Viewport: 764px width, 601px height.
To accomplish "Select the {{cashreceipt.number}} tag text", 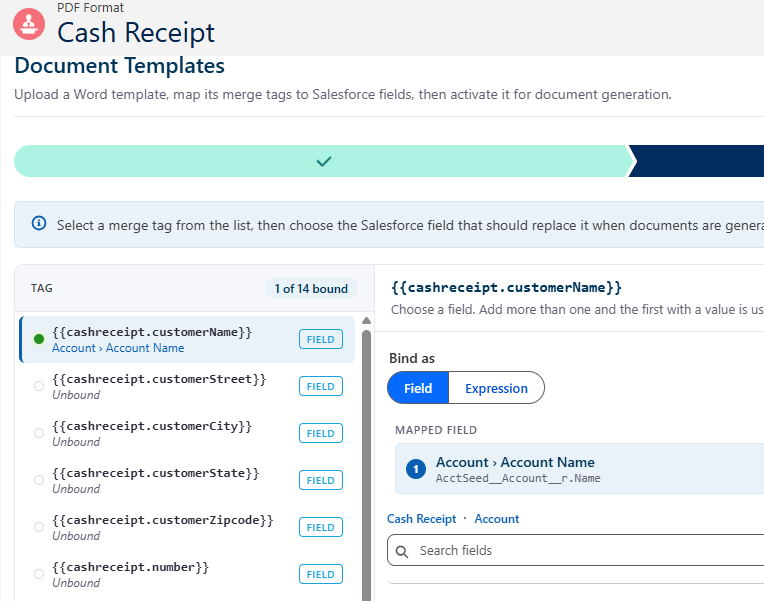I will pyautogui.click(x=131, y=567).
